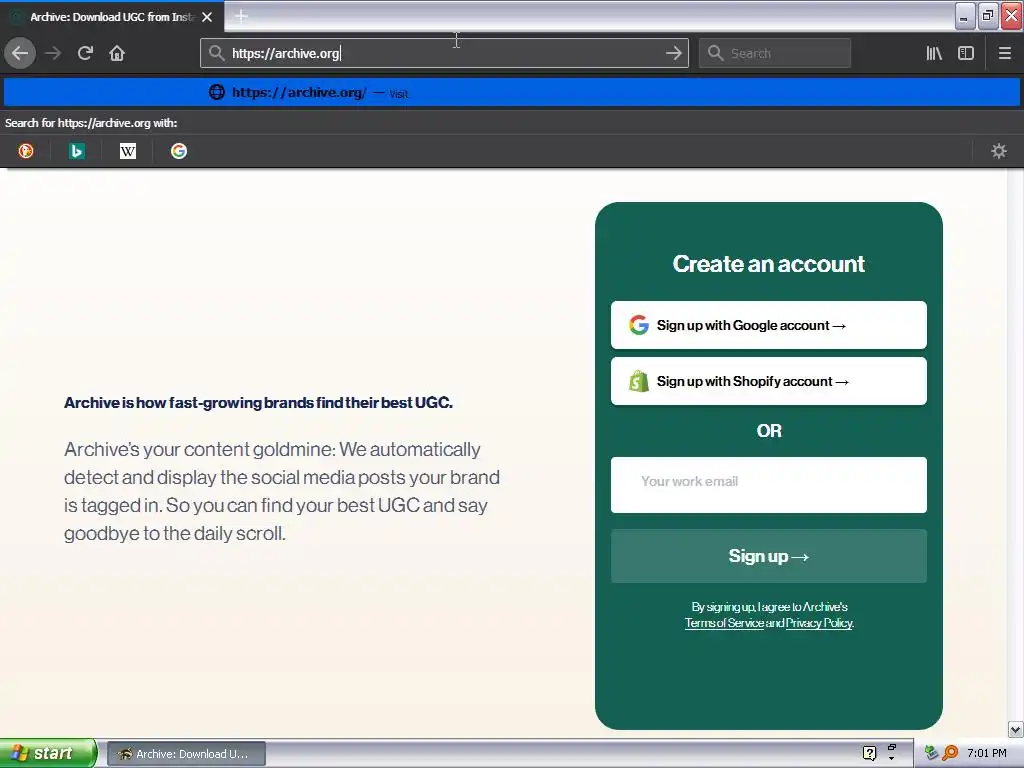Click the help tray icon with question mark
This screenshot has height=768, width=1024.
869,753
